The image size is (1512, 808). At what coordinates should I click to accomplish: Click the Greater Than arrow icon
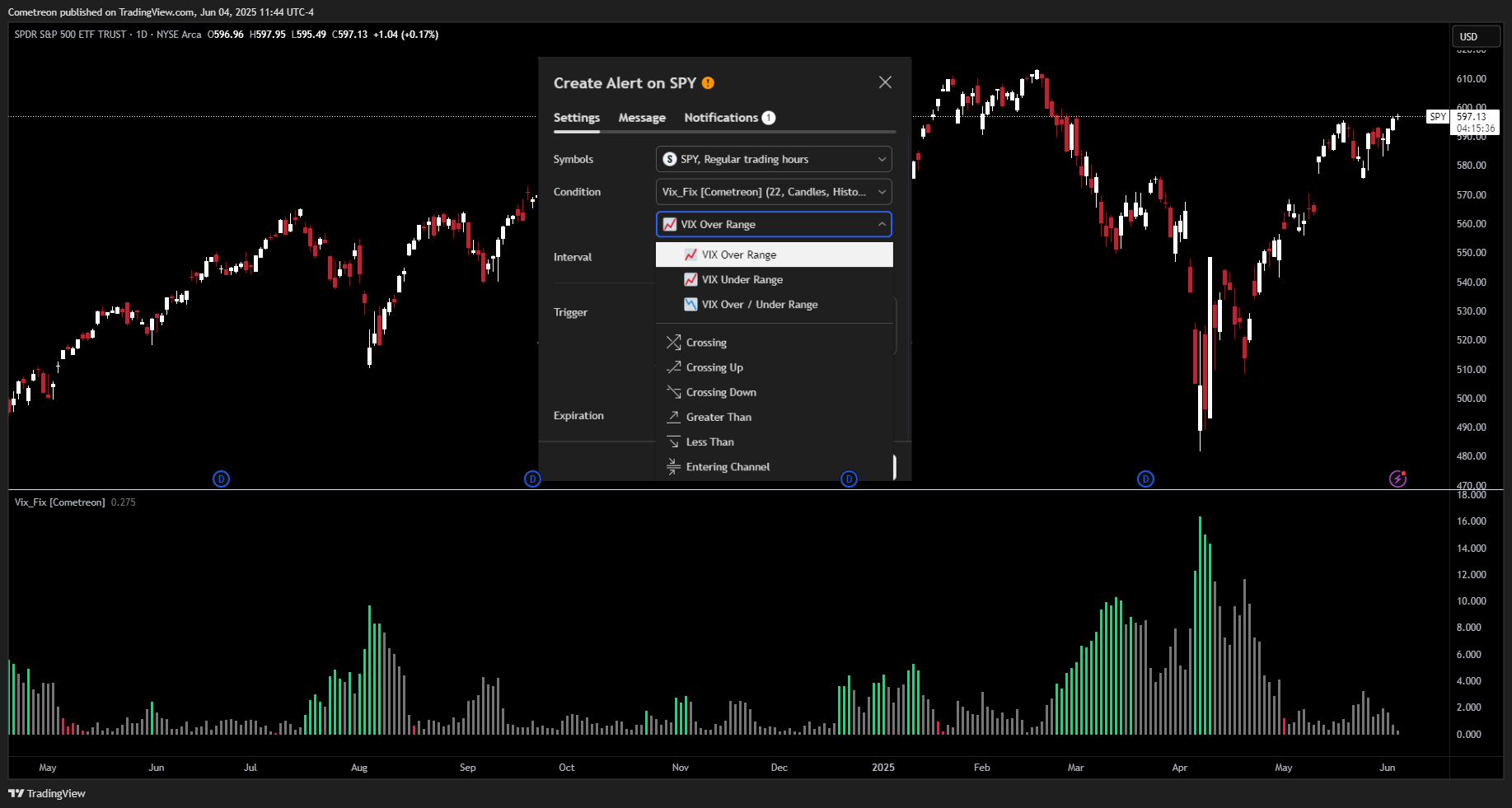click(673, 417)
